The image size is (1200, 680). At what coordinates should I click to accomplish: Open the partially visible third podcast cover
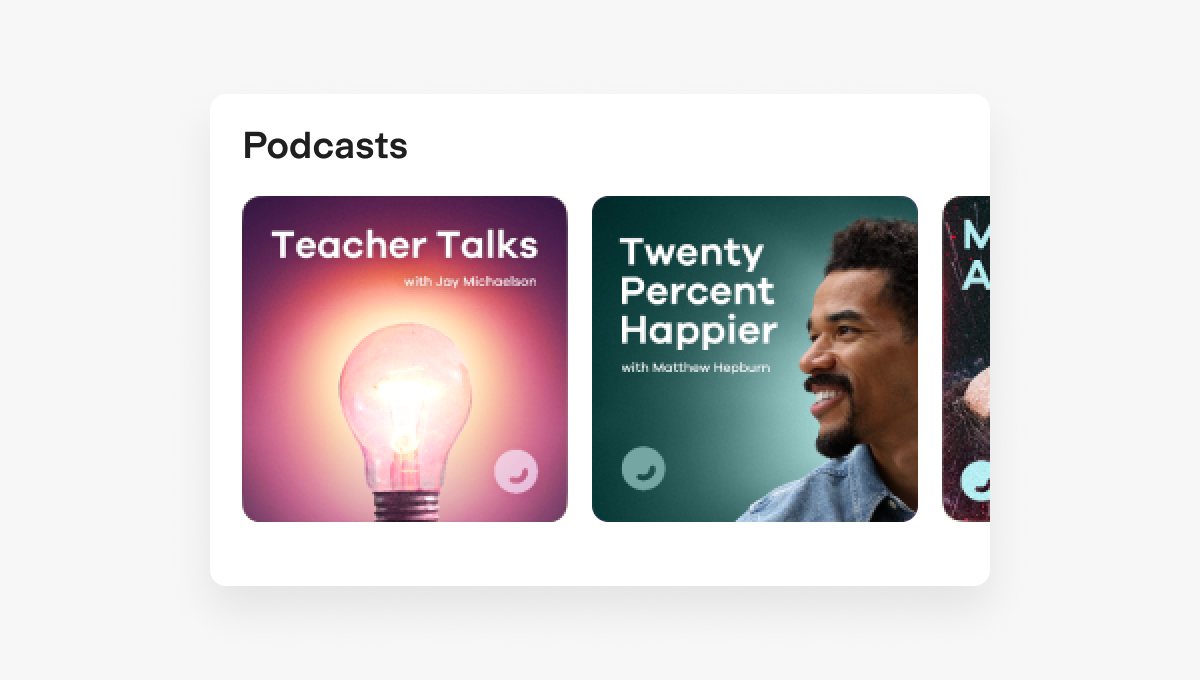click(966, 359)
